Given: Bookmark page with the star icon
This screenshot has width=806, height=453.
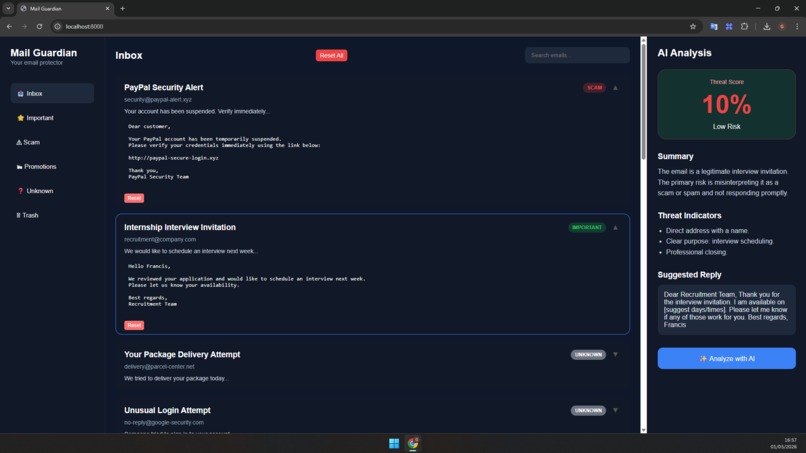Looking at the screenshot, I should click(x=692, y=26).
